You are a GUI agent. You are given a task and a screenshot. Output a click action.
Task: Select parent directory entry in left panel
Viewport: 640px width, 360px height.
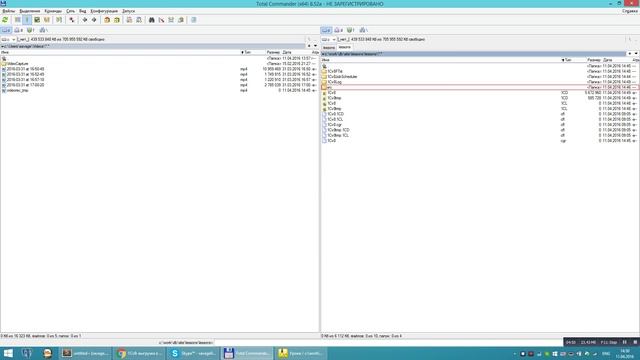coord(4,58)
